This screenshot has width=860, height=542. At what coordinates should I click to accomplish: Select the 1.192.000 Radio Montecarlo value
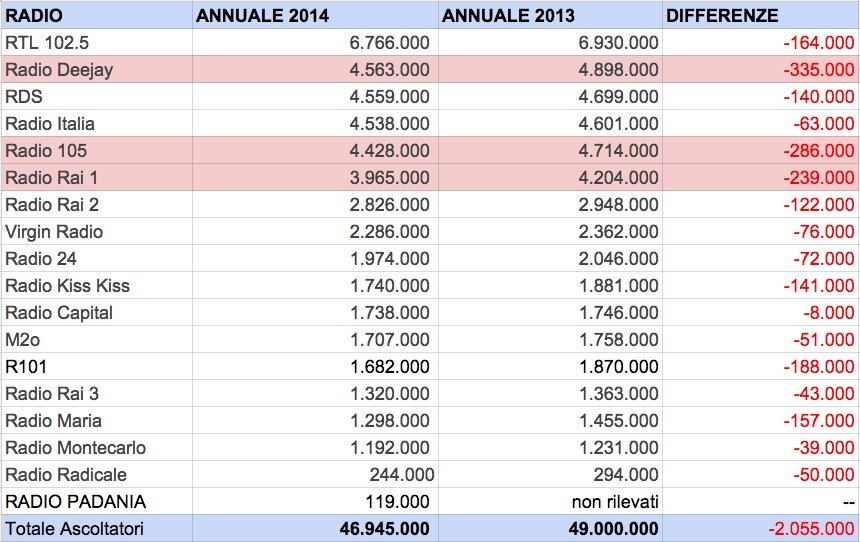[390, 448]
